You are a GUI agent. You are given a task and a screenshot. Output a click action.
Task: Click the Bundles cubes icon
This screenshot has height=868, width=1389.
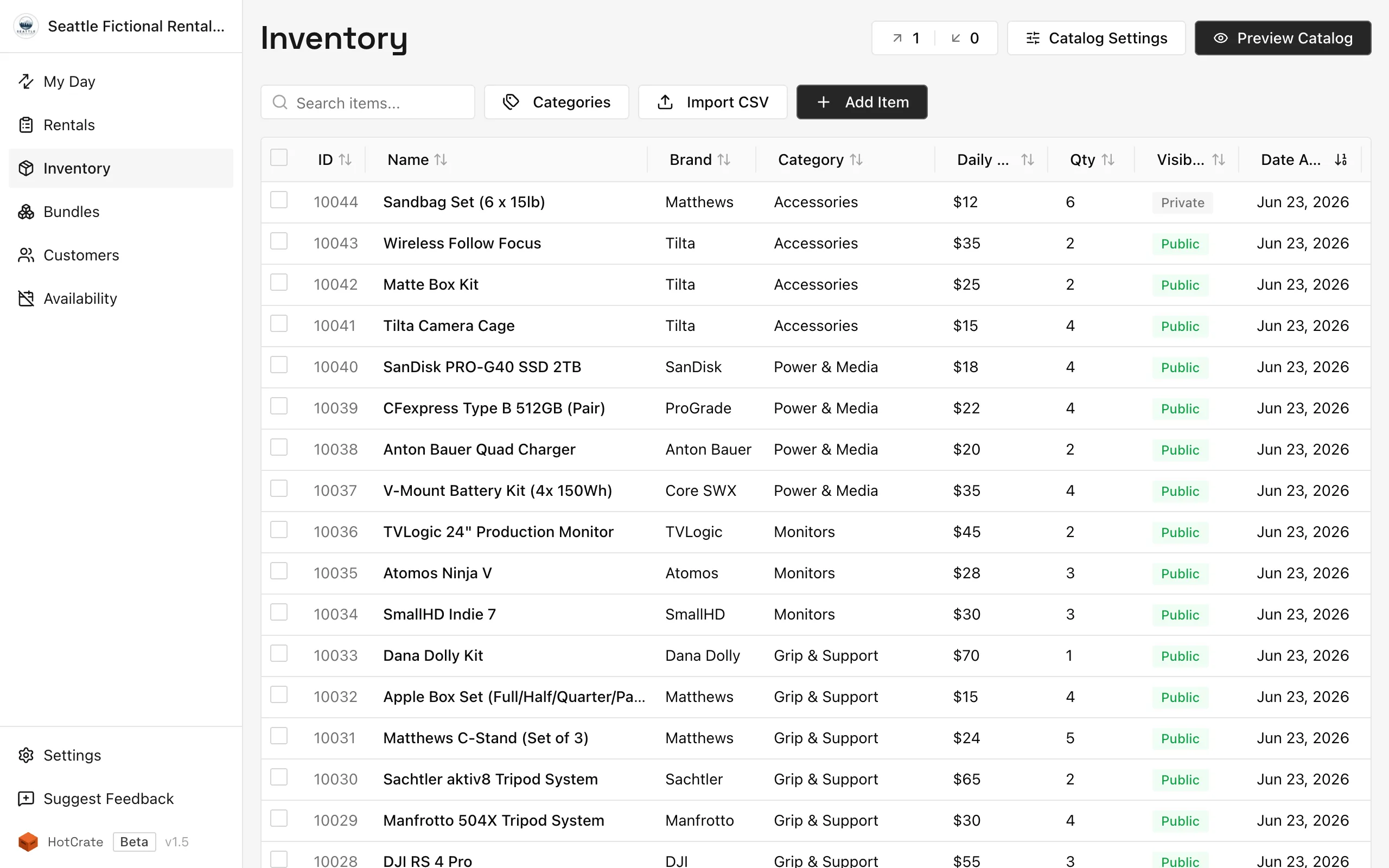pyautogui.click(x=26, y=212)
